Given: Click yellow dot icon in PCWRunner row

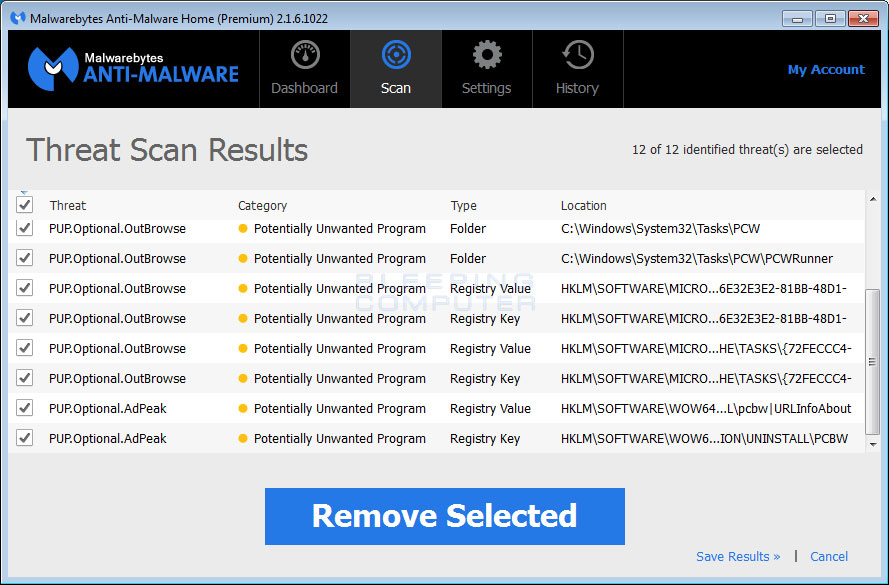Looking at the screenshot, I should (x=243, y=258).
